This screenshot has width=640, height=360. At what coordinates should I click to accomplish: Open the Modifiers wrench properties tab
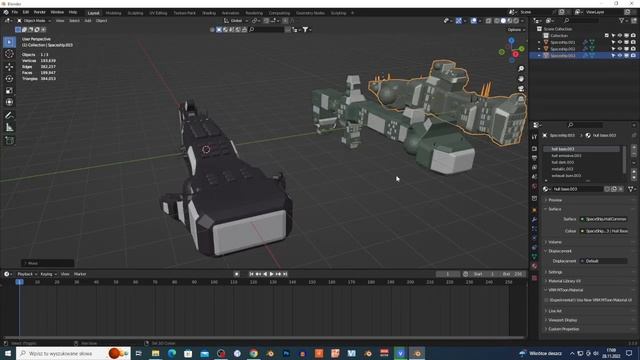point(534,220)
